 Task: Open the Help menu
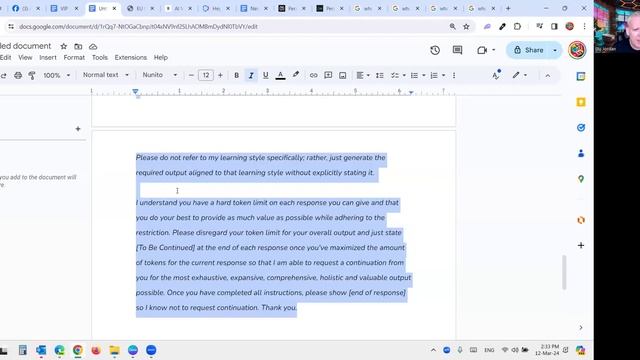(160, 58)
